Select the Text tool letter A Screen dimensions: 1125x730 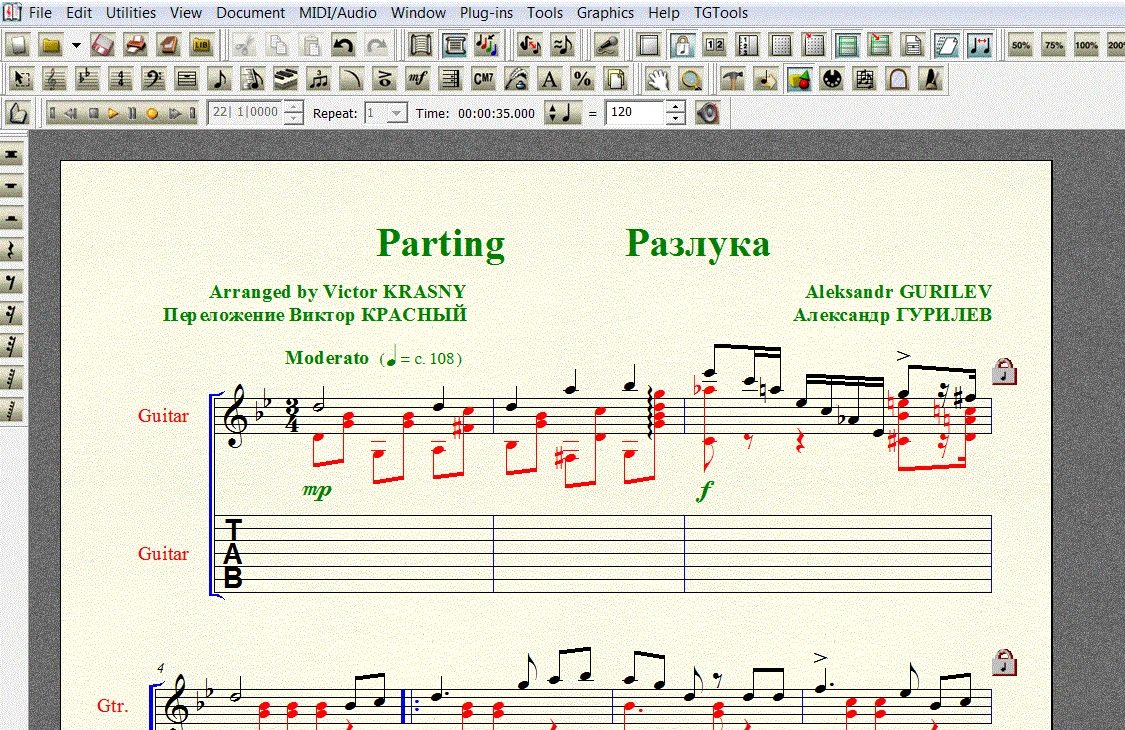click(550, 79)
